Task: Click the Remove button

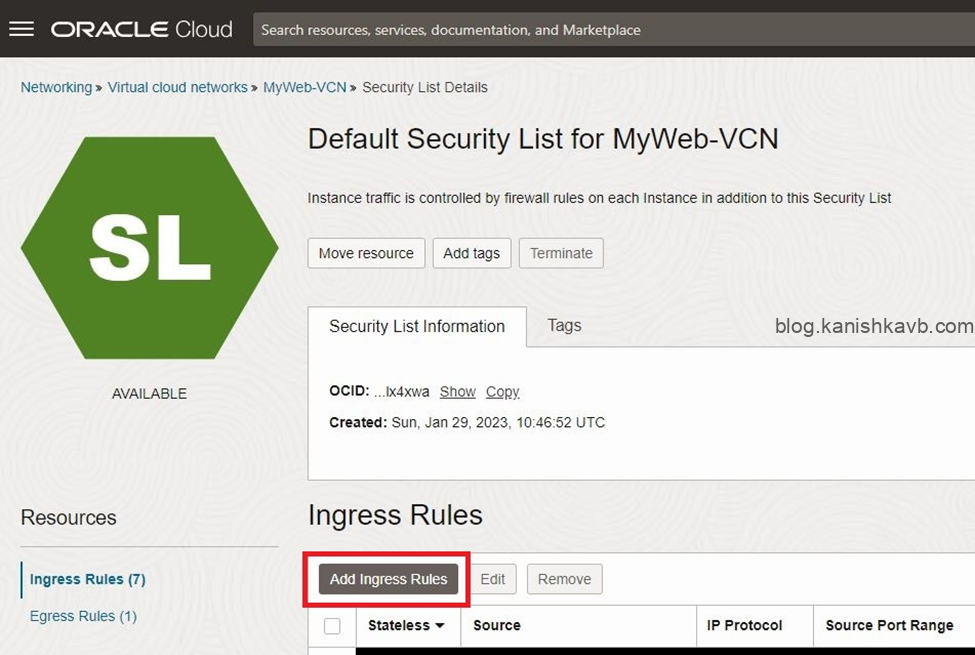Action: click(564, 579)
